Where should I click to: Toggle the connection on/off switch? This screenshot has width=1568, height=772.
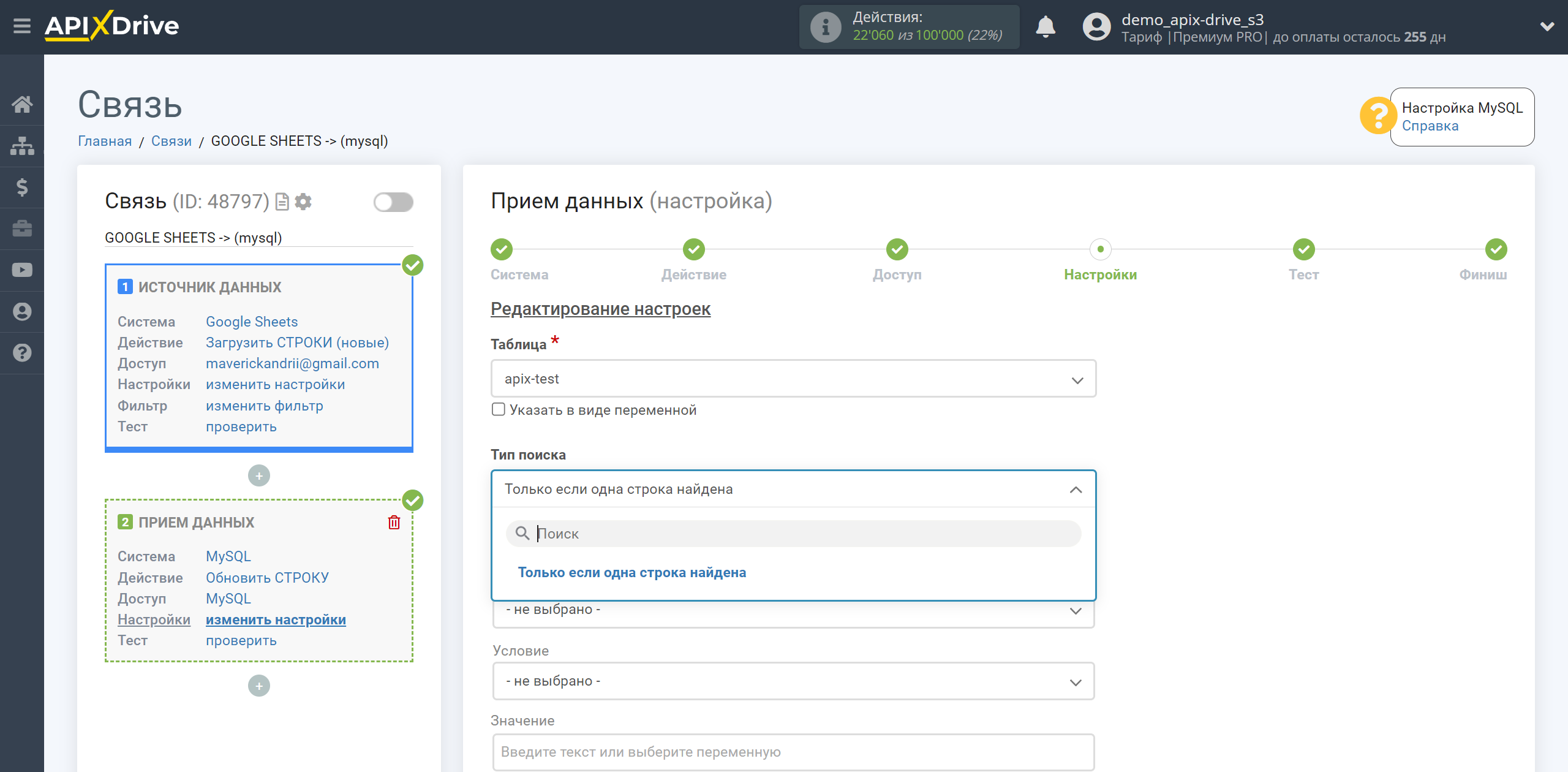393,202
